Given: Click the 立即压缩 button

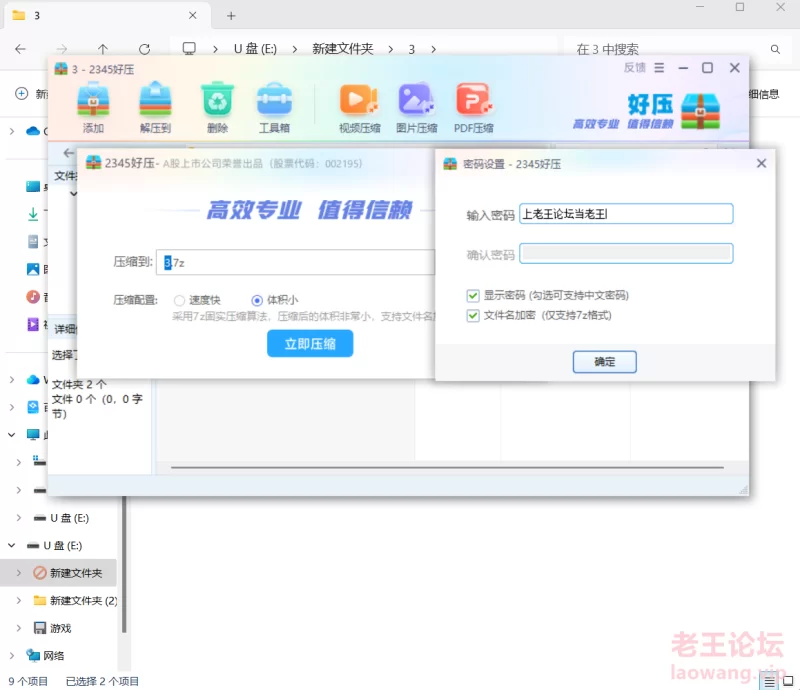Looking at the screenshot, I should coord(310,343).
